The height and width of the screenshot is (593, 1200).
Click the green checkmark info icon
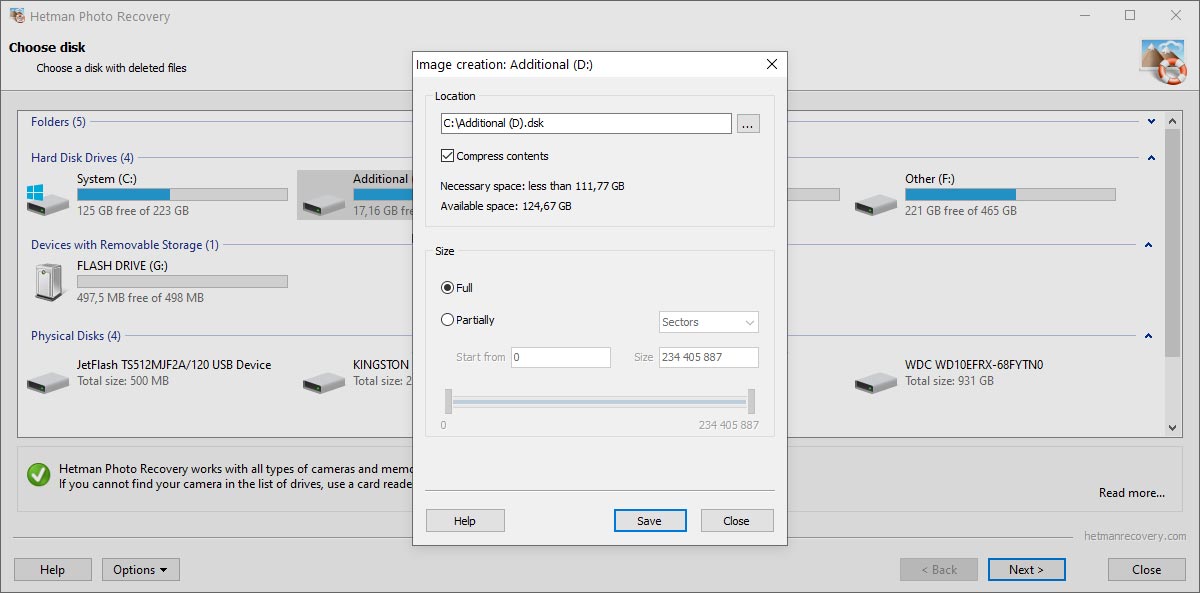(39, 475)
